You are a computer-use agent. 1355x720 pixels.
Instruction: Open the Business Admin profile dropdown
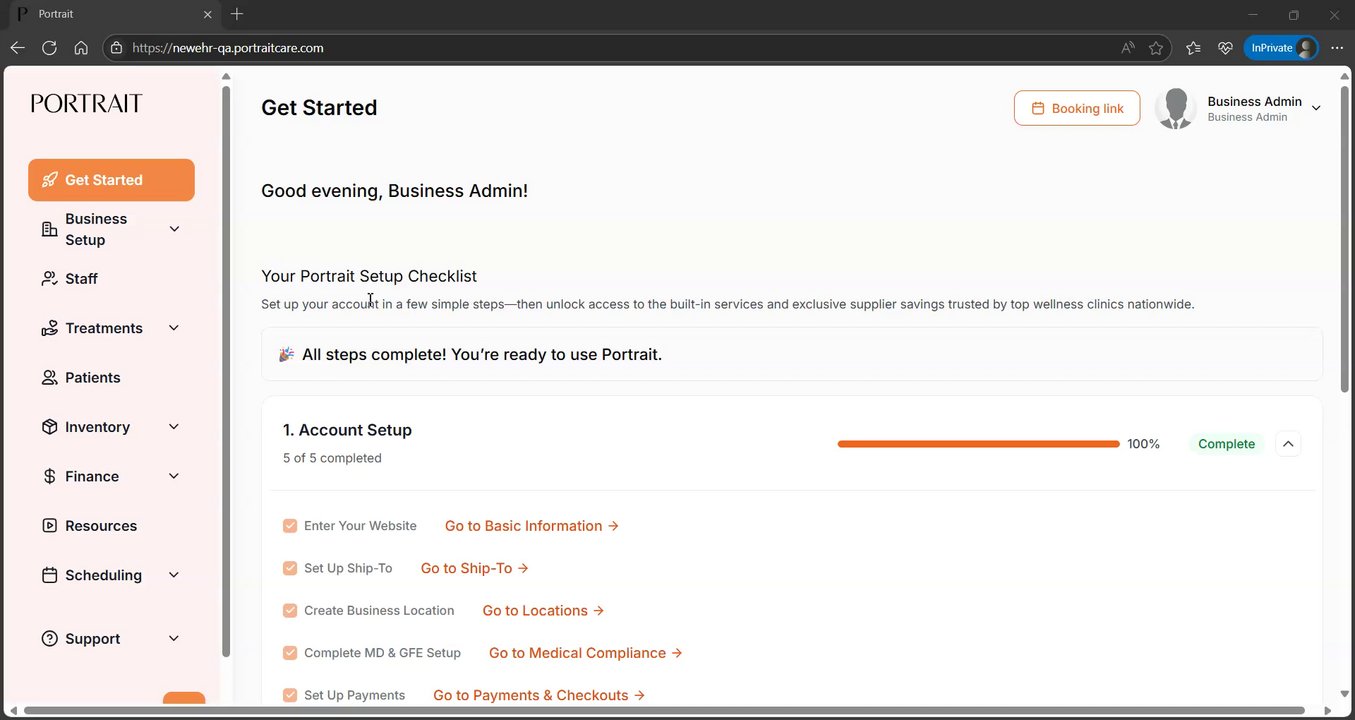click(1316, 108)
